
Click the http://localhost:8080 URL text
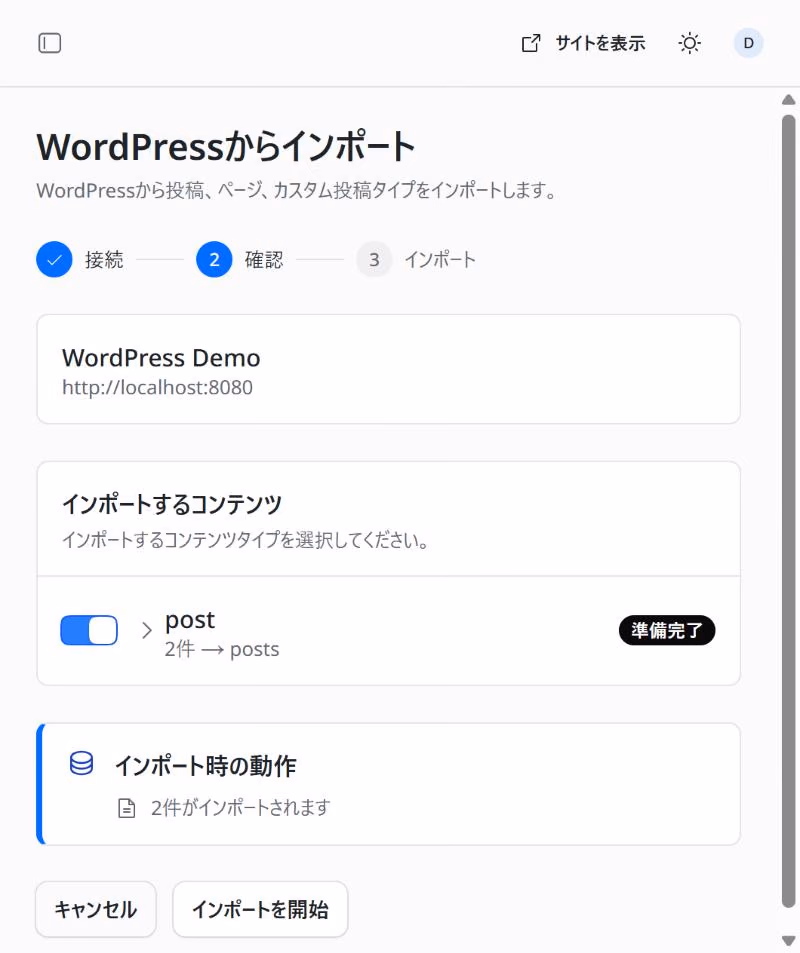click(157, 387)
